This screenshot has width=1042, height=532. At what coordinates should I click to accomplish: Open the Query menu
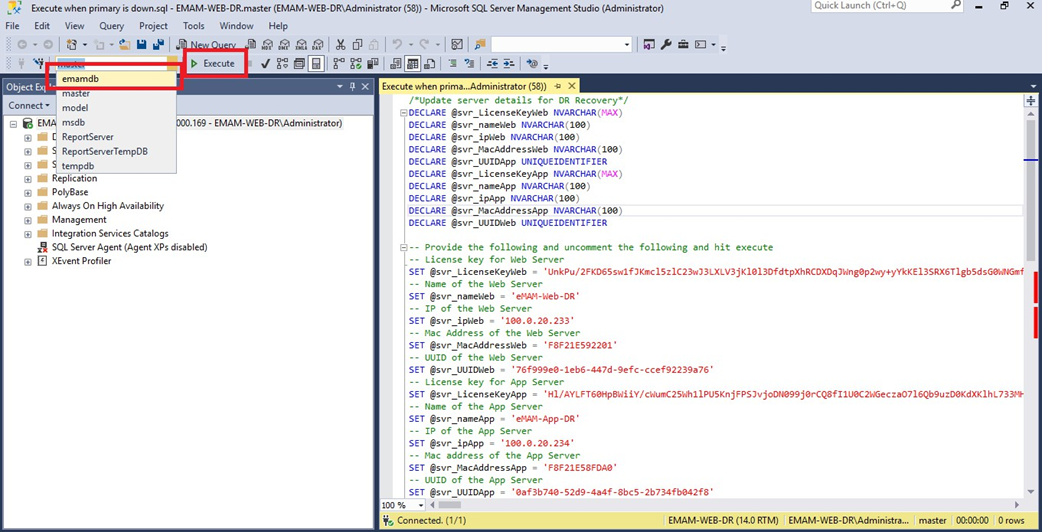(112, 26)
